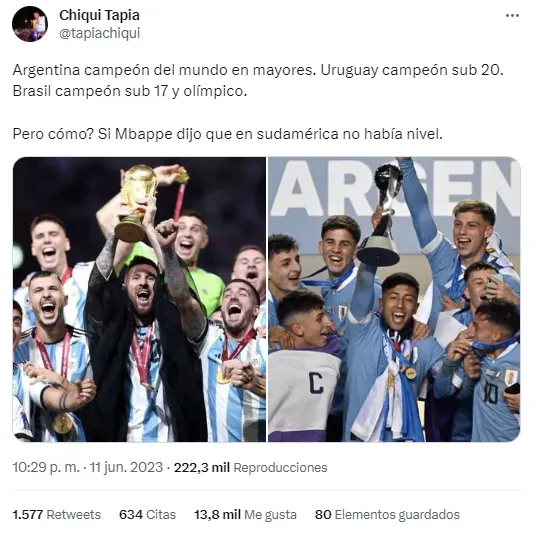536x537 pixels.
Task: Click the World Cup trophy in left photo
Action: point(136,203)
